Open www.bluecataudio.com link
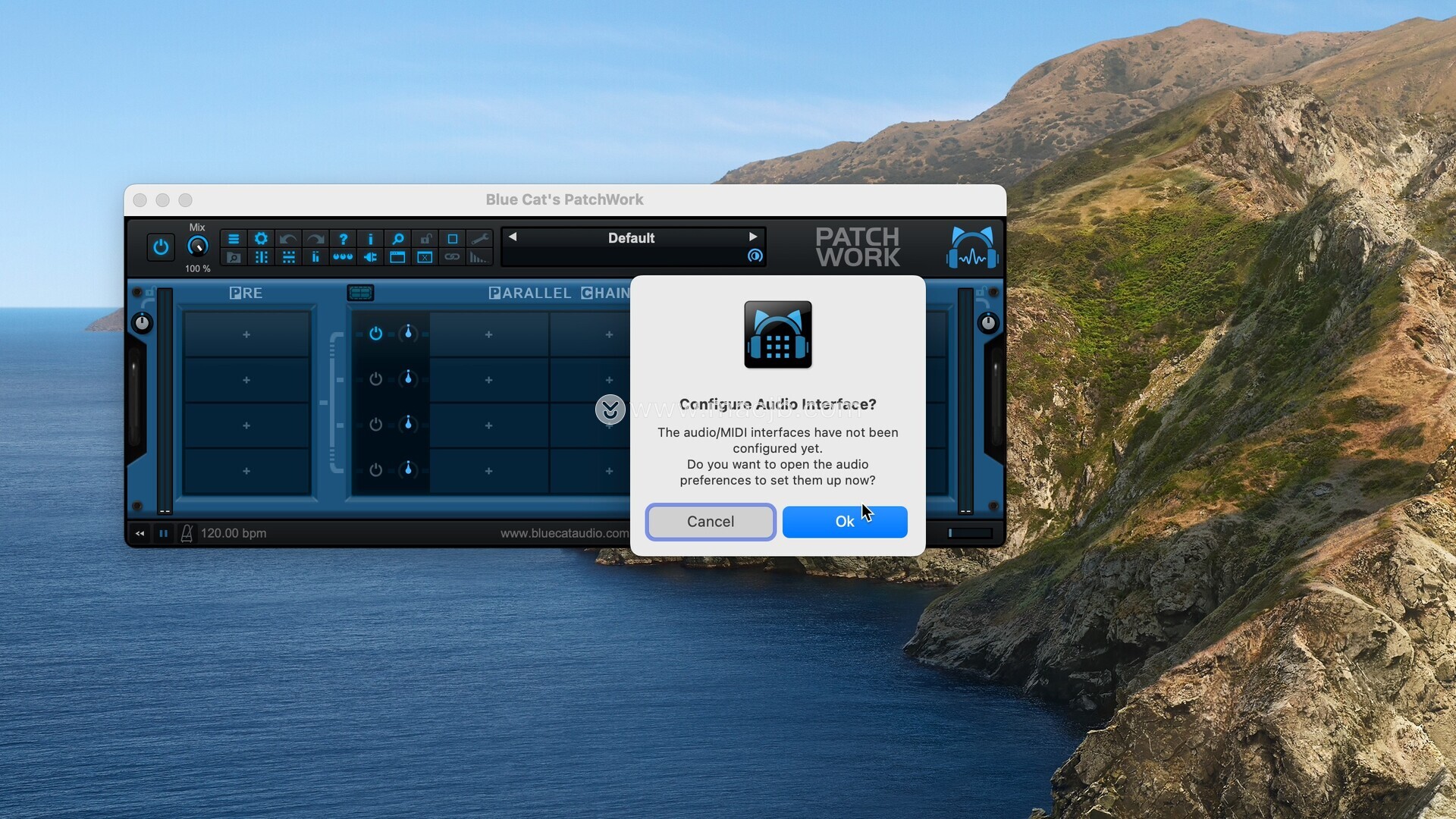Image resolution: width=1456 pixels, height=819 pixels. 564,533
